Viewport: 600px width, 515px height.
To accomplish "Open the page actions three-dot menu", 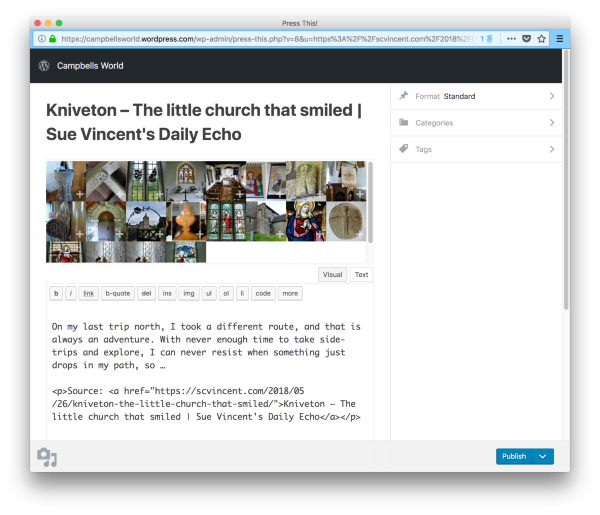I will coord(511,39).
